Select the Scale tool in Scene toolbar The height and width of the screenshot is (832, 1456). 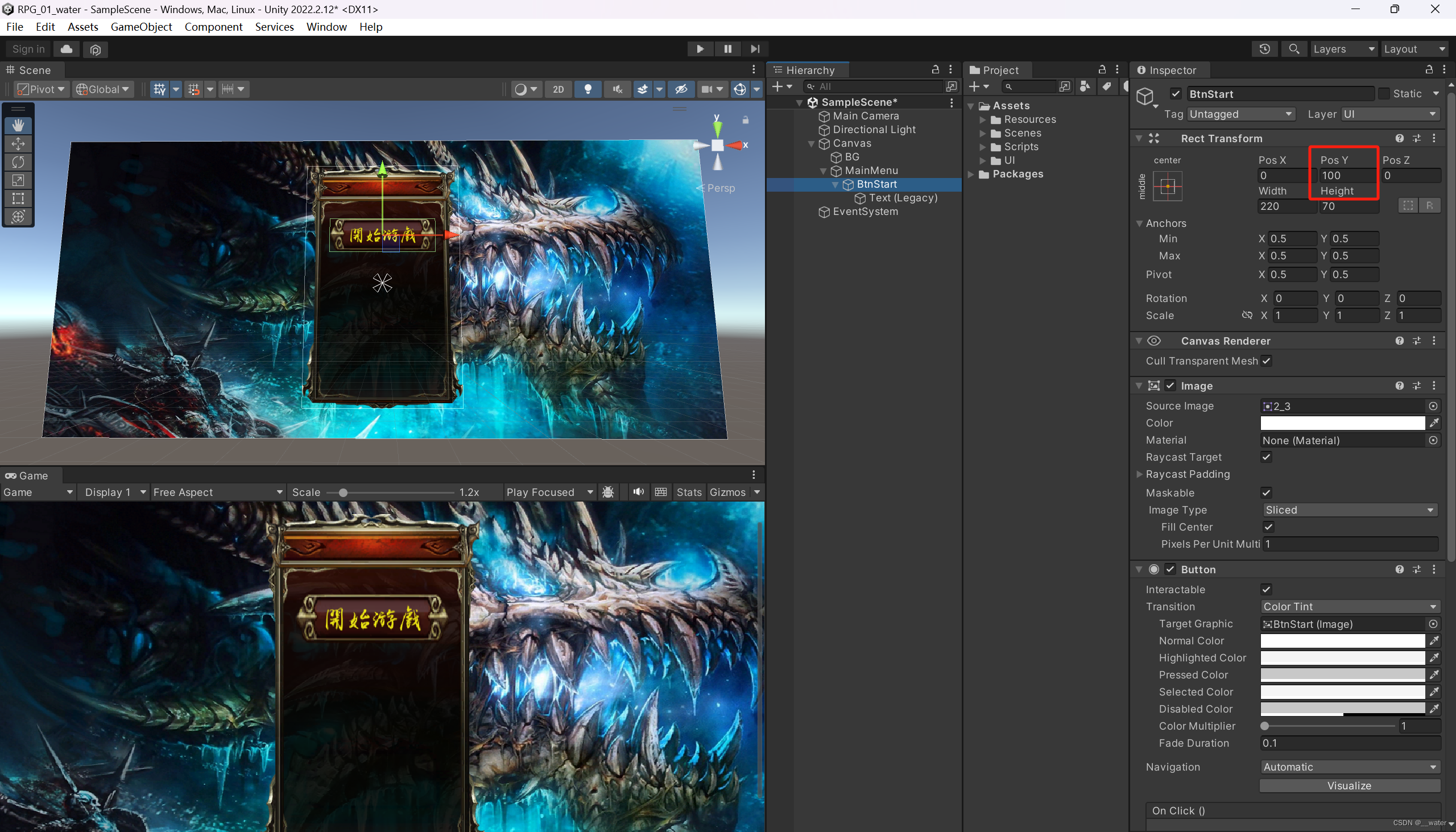pos(18,180)
